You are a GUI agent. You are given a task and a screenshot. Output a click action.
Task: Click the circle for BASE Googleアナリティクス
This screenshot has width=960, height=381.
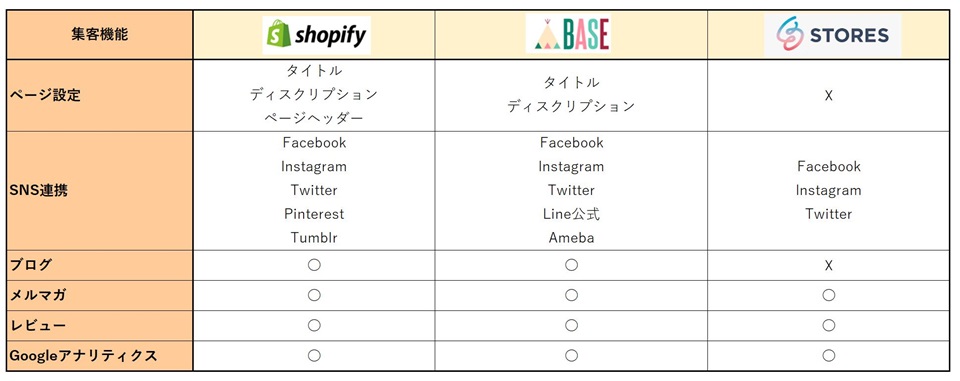click(571, 355)
